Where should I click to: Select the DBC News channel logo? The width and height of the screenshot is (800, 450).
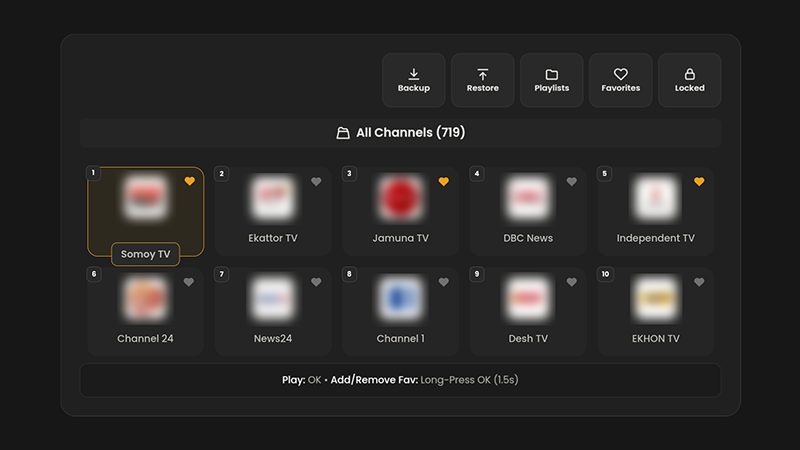528,198
